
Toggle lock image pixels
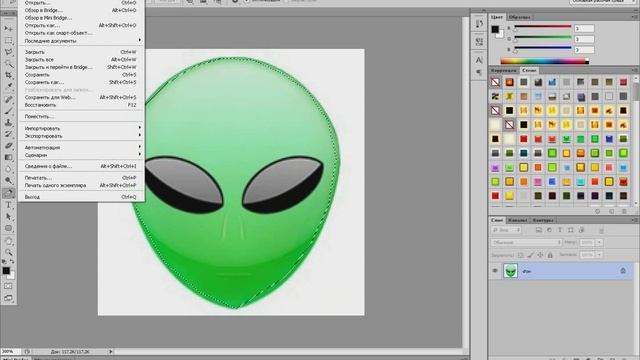(530, 255)
